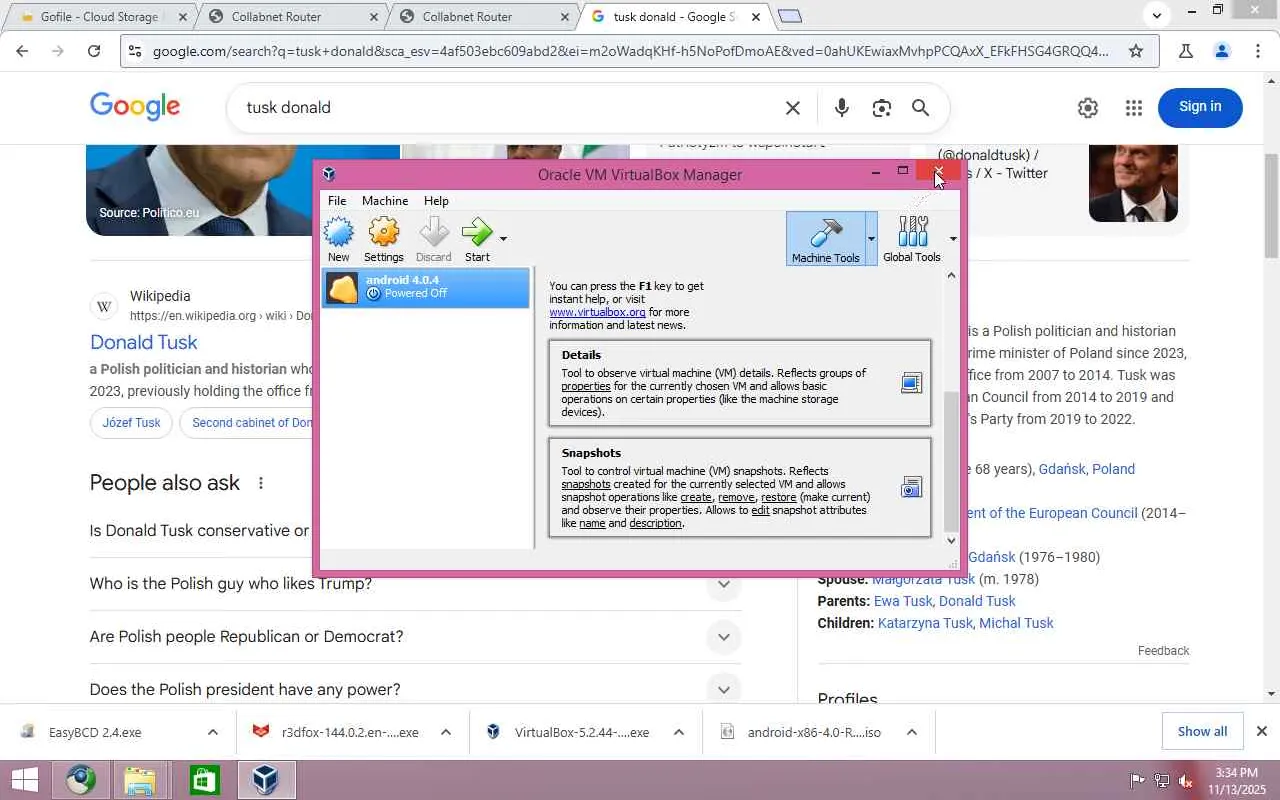Viewport: 1280px width, 800px height.
Task: Close the Chrome downloads bar
Action: pos(1262,732)
